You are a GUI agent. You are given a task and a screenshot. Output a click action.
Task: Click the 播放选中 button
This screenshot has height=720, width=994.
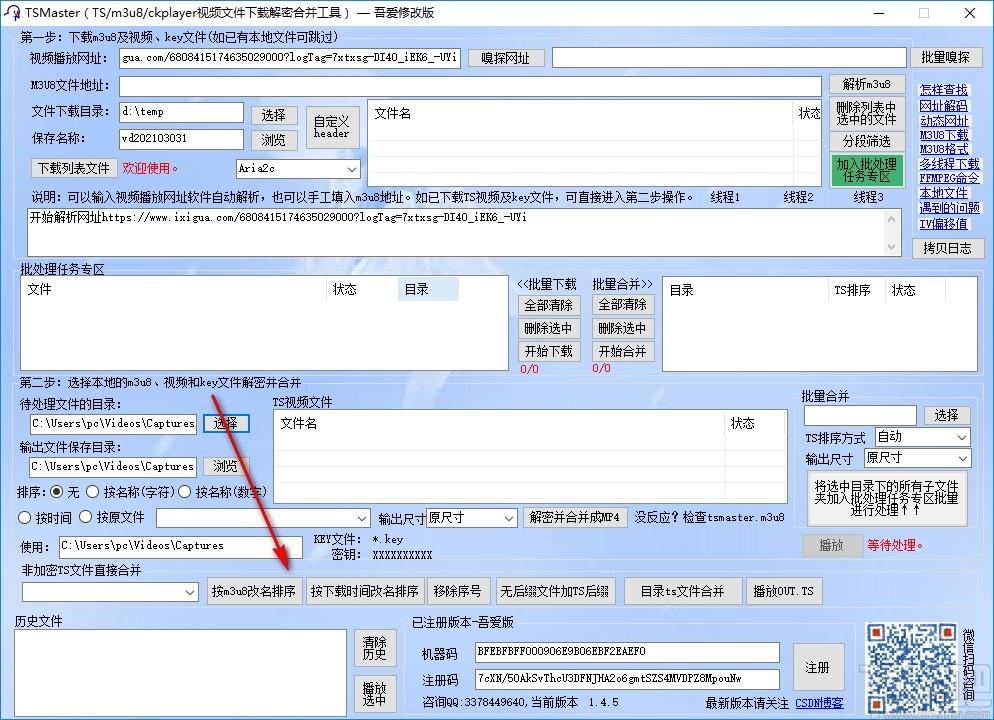375,694
